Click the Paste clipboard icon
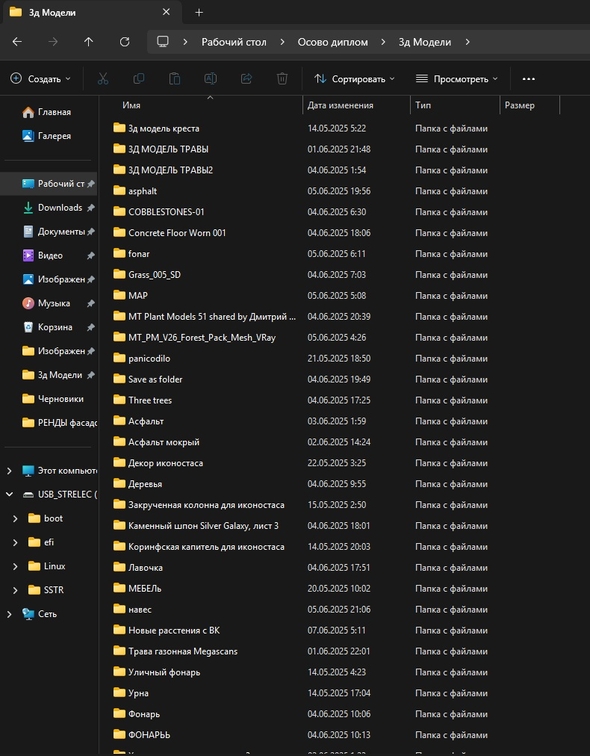 point(174,79)
